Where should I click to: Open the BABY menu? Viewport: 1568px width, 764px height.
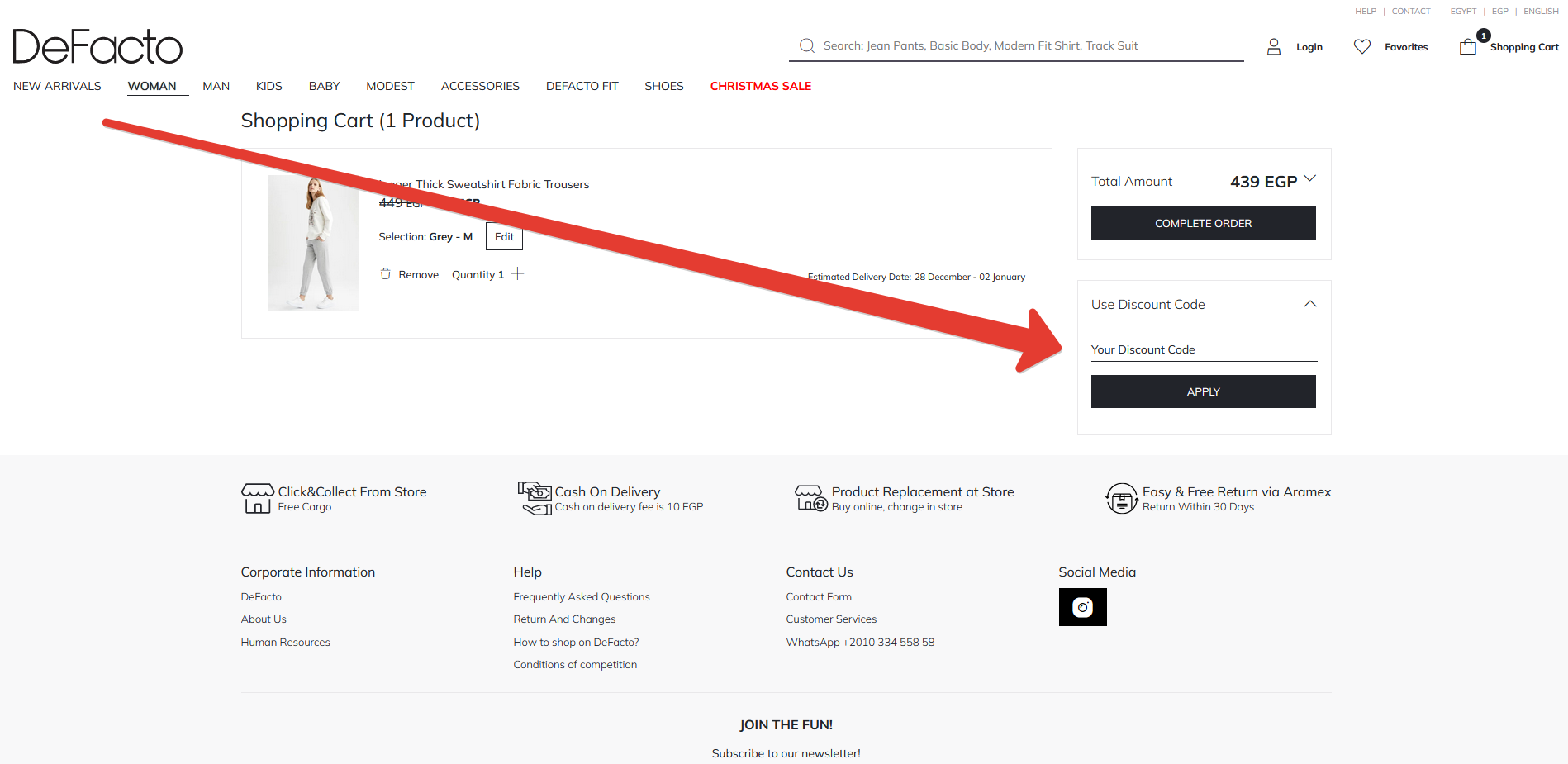[x=325, y=86]
